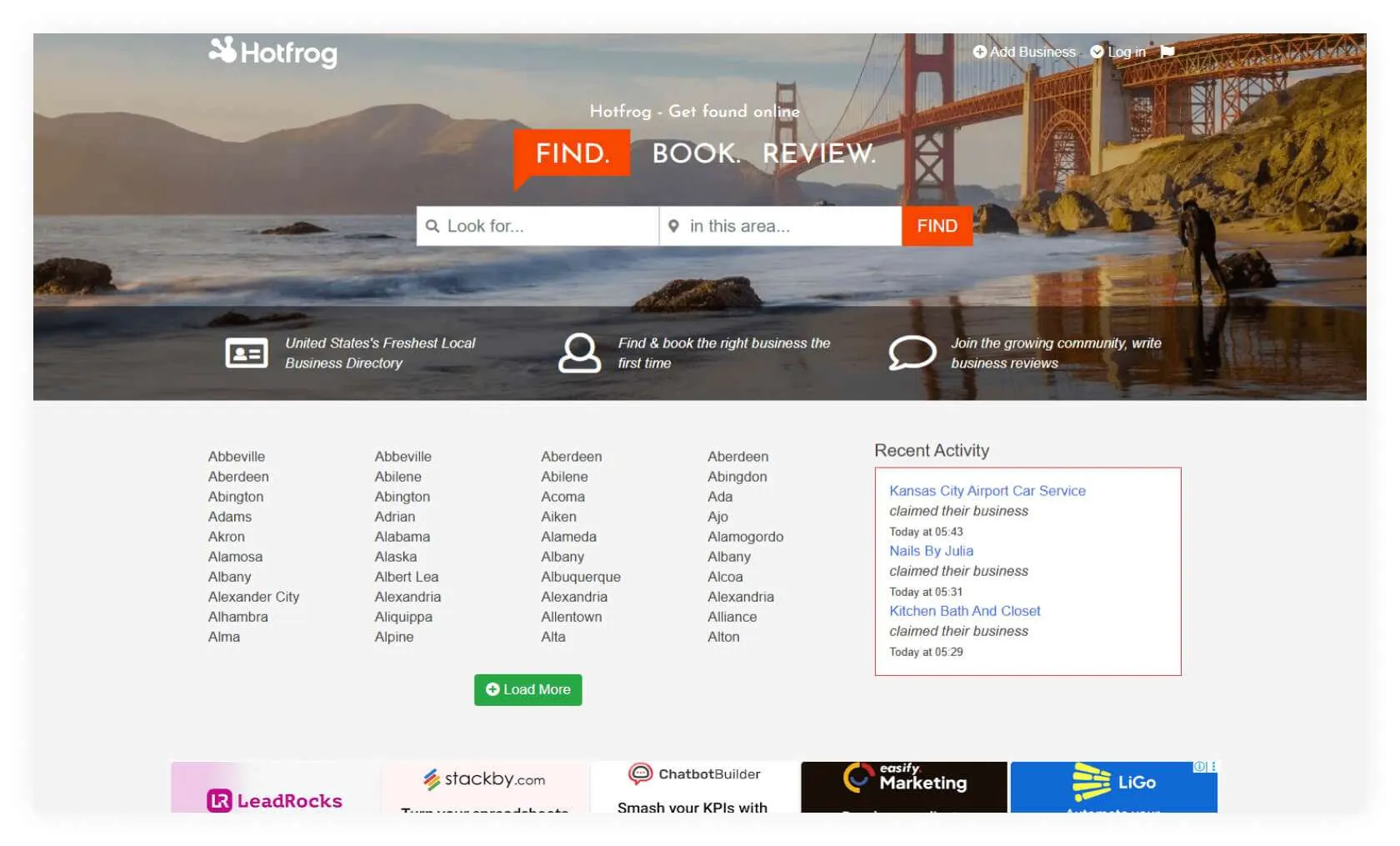The image size is (1400, 846).
Task: Open the Alamosa city link
Action: (x=235, y=557)
